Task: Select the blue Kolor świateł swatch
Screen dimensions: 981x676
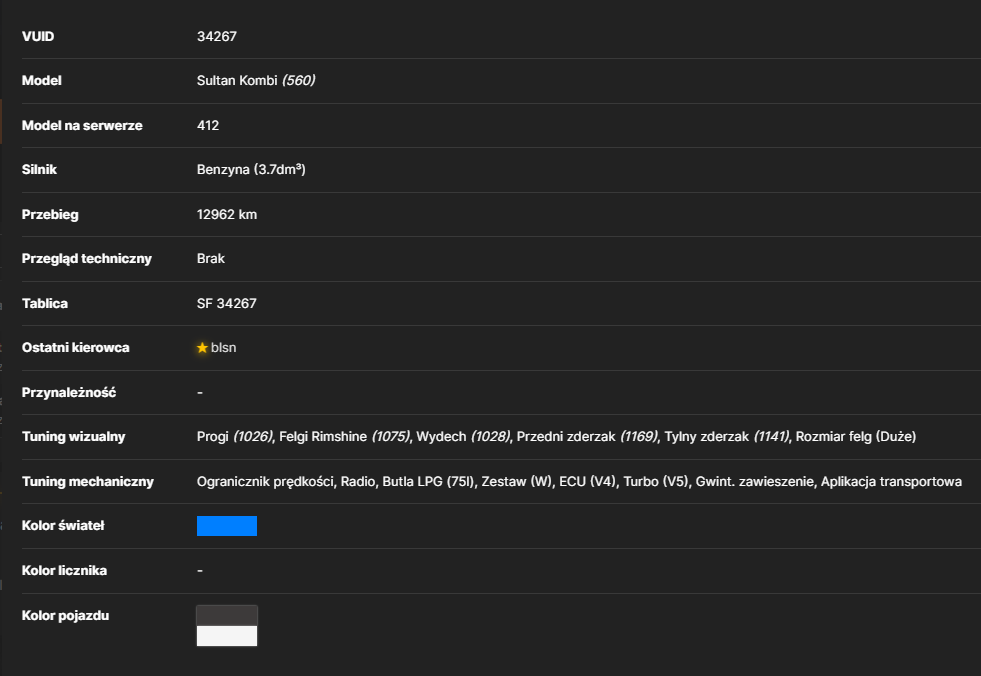Action: [226, 526]
